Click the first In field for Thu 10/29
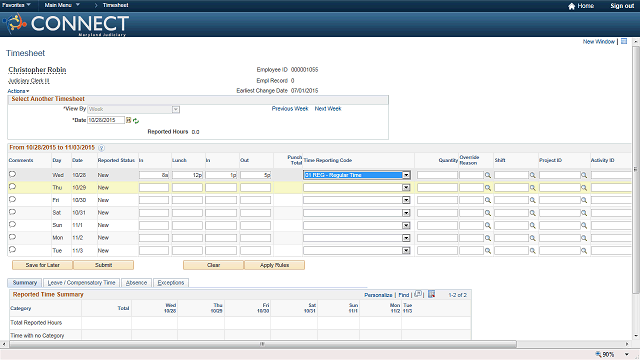The height and width of the screenshot is (360, 640). (154, 188)
